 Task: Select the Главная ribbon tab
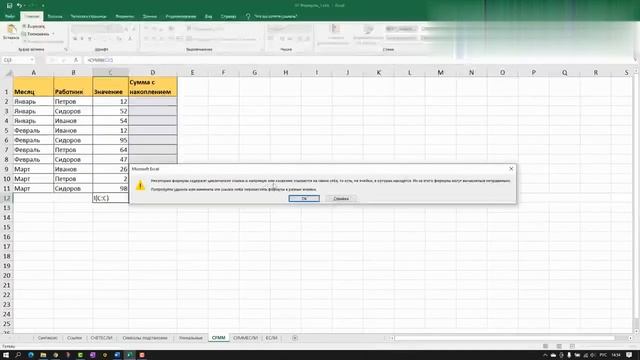point(31,16)
